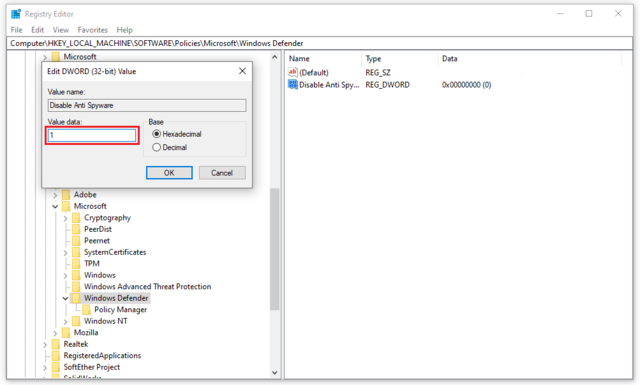
Task: Maximize the Registry Editor window
Action: pos(589,14)
